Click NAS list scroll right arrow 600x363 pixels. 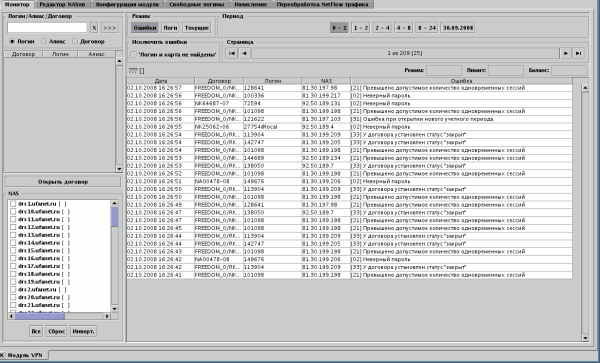tap(107, 316)
